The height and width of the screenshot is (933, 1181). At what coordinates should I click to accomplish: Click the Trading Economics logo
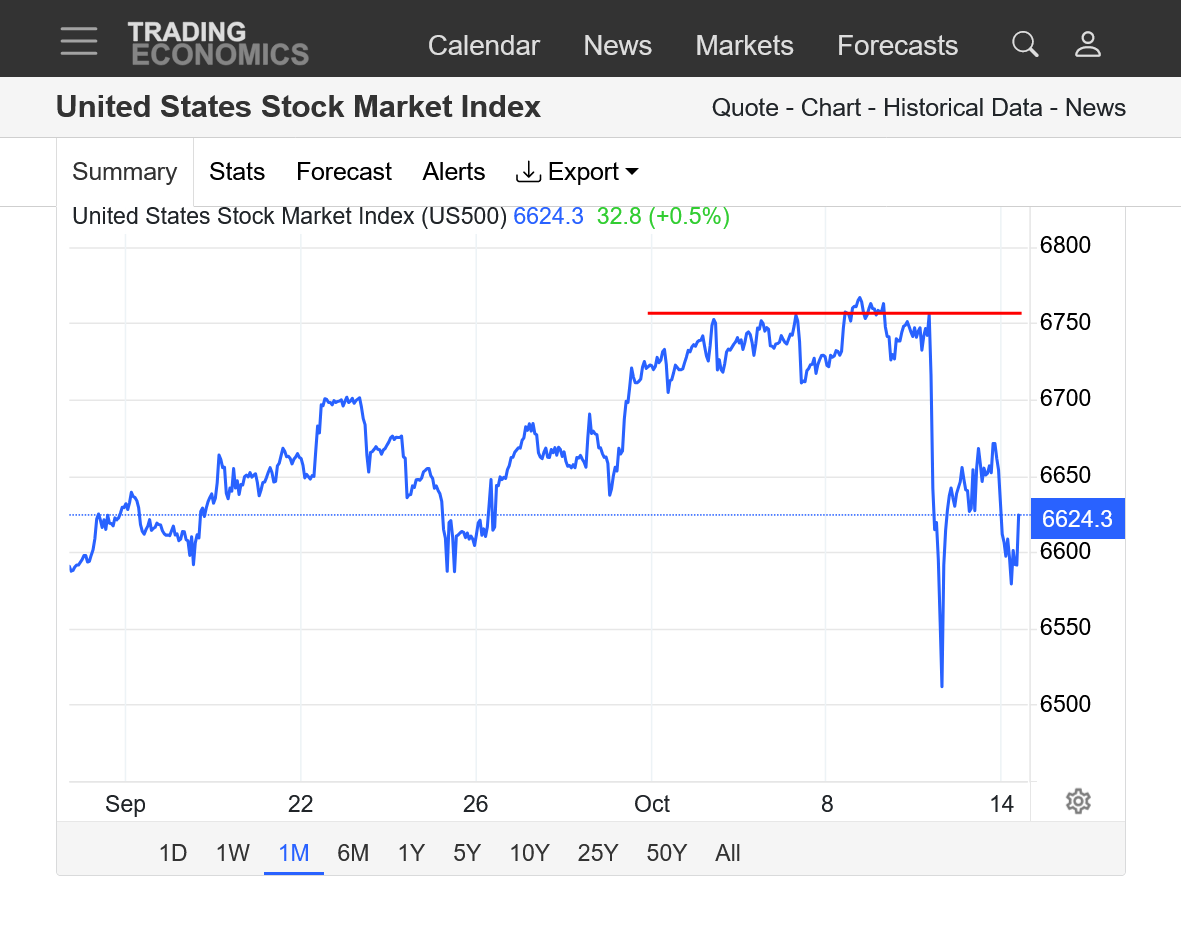[x=217, y=44]
